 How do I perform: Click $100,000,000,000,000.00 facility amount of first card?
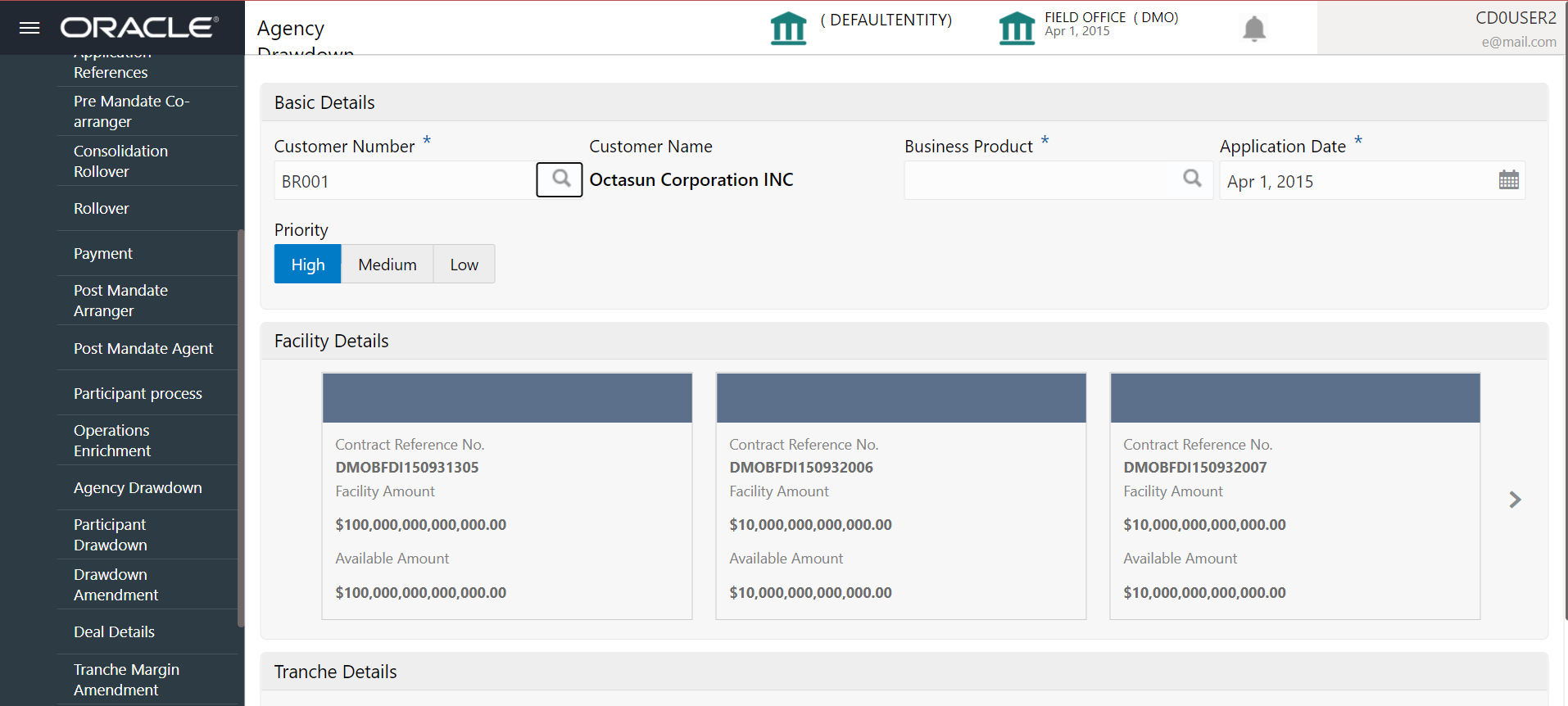pyautogui.click(x=421, y=525)
